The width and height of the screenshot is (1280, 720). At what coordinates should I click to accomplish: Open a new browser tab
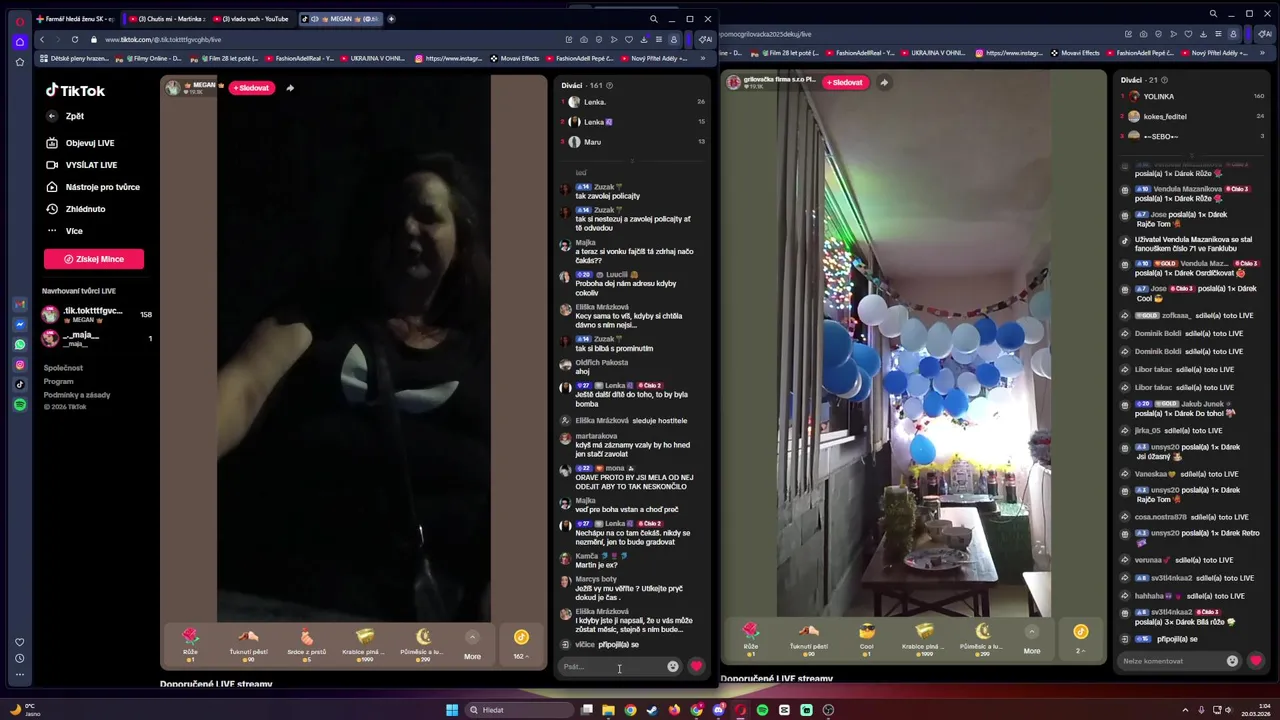click(391, 19)
